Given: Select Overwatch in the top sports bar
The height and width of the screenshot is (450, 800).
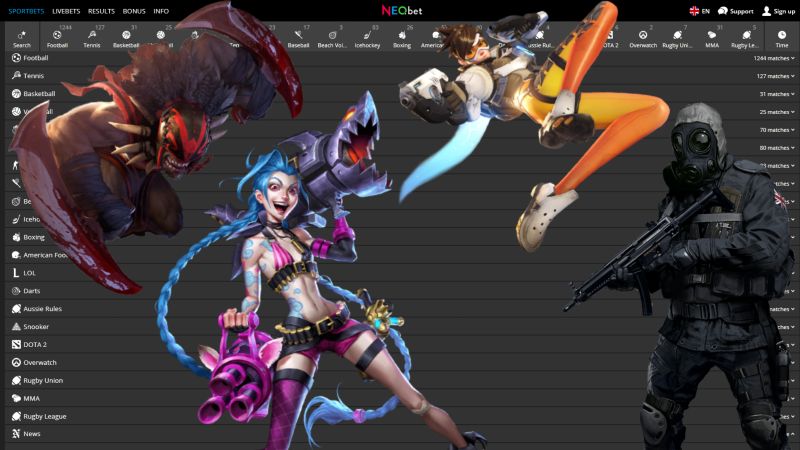Looking at the screenshot, I should (x=643, y=38).
